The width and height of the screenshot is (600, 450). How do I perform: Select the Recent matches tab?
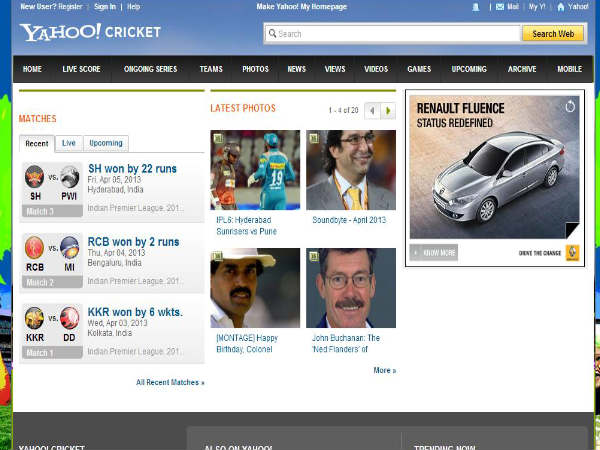point(37,143)
